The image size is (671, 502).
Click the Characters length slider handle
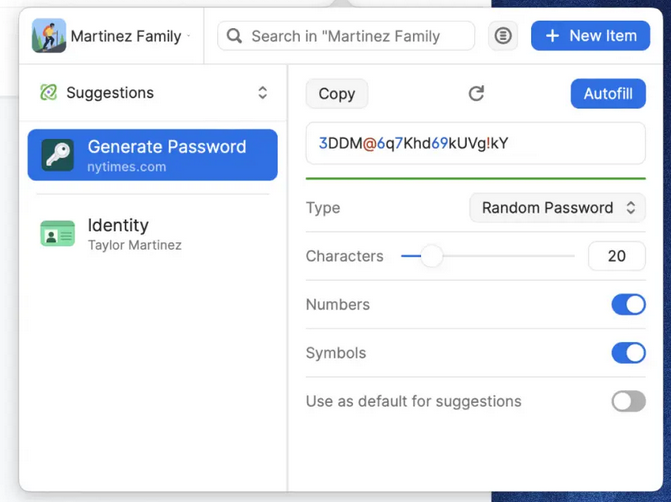431,256
